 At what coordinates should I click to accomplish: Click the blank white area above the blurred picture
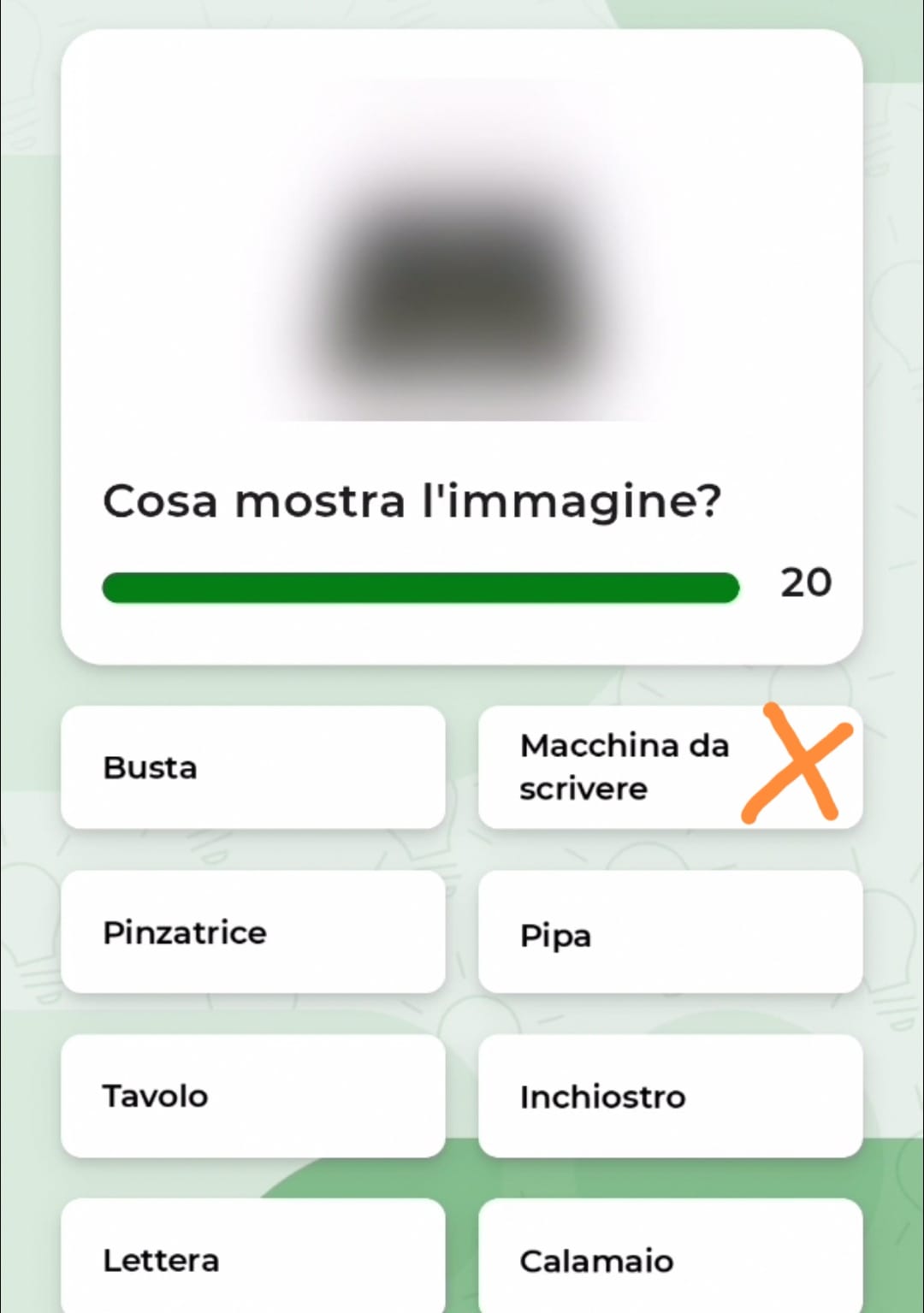pyautogui.click(x=462, y=53)
